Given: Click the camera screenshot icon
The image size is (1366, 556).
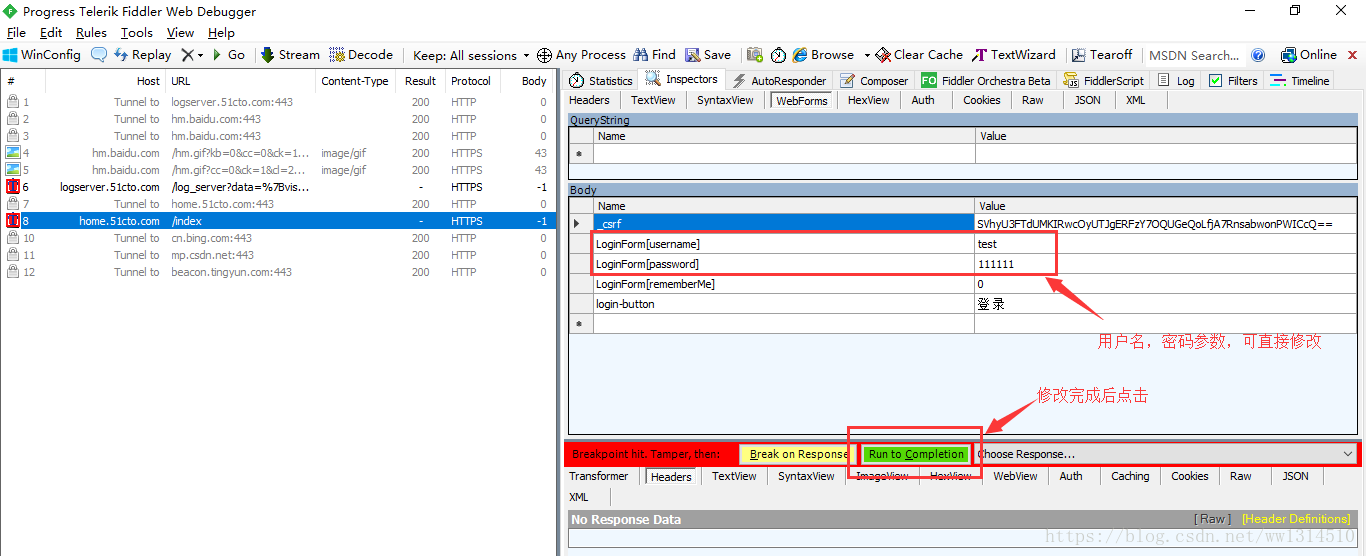Looking at the screenshot, I should (754, 55).
